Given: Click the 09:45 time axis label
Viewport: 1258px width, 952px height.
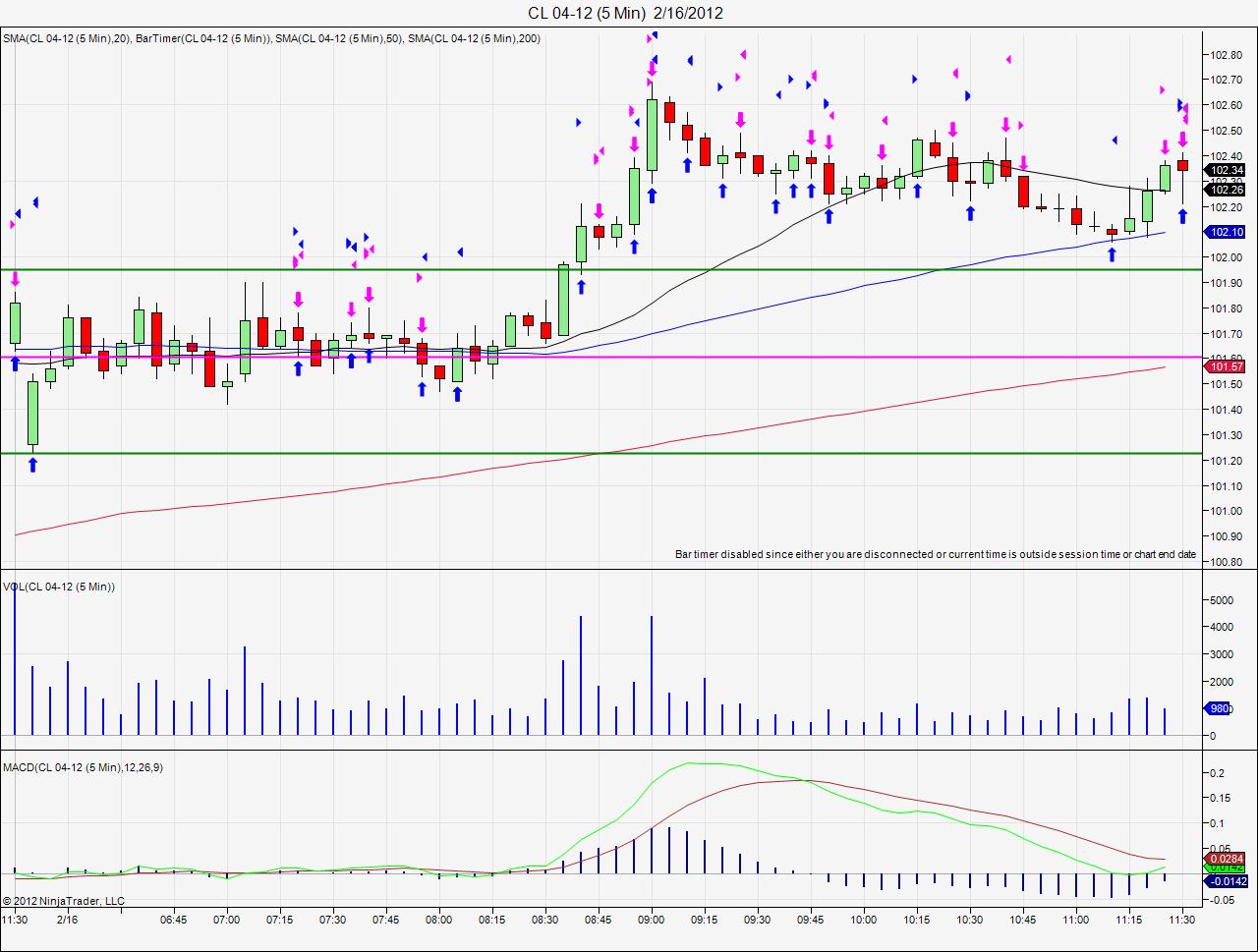Looking at the screenshot, I should pos(811,920).
